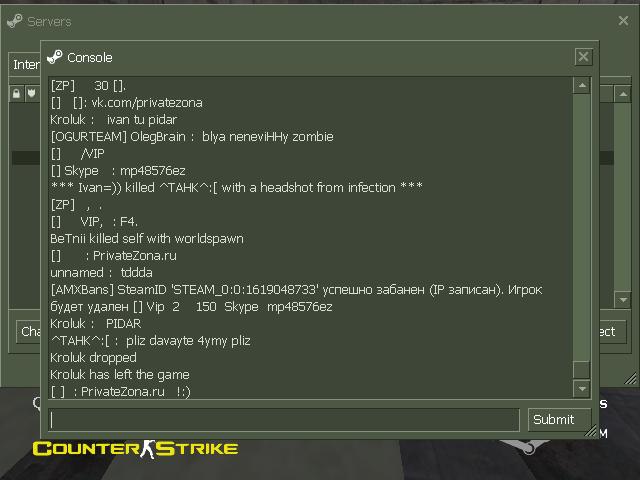Click the console scrollbar up arrow
The width and height of the screenshot is (640, 480).
[x=582, y=86]
